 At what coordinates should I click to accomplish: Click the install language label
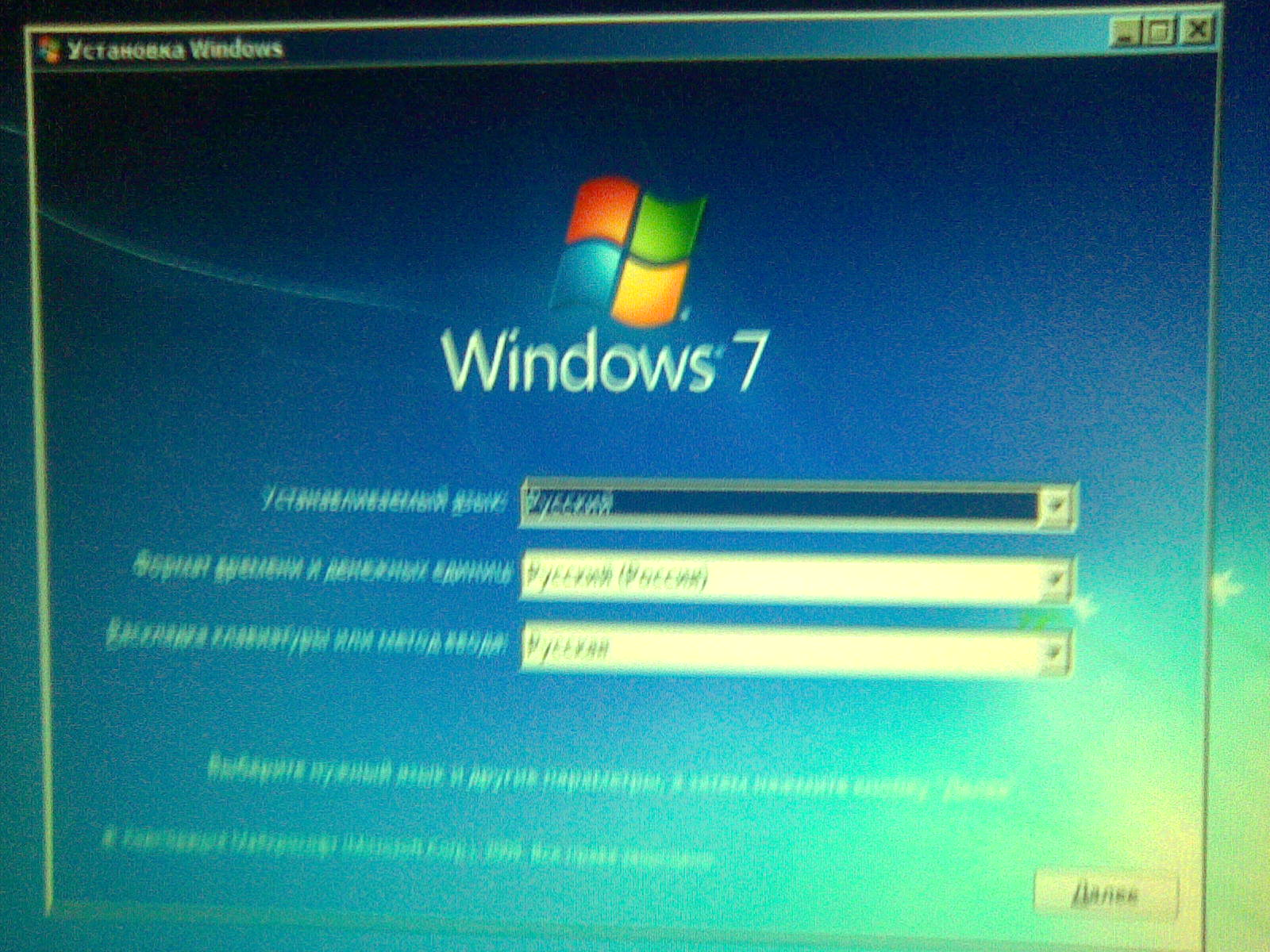tap(384, 500)
